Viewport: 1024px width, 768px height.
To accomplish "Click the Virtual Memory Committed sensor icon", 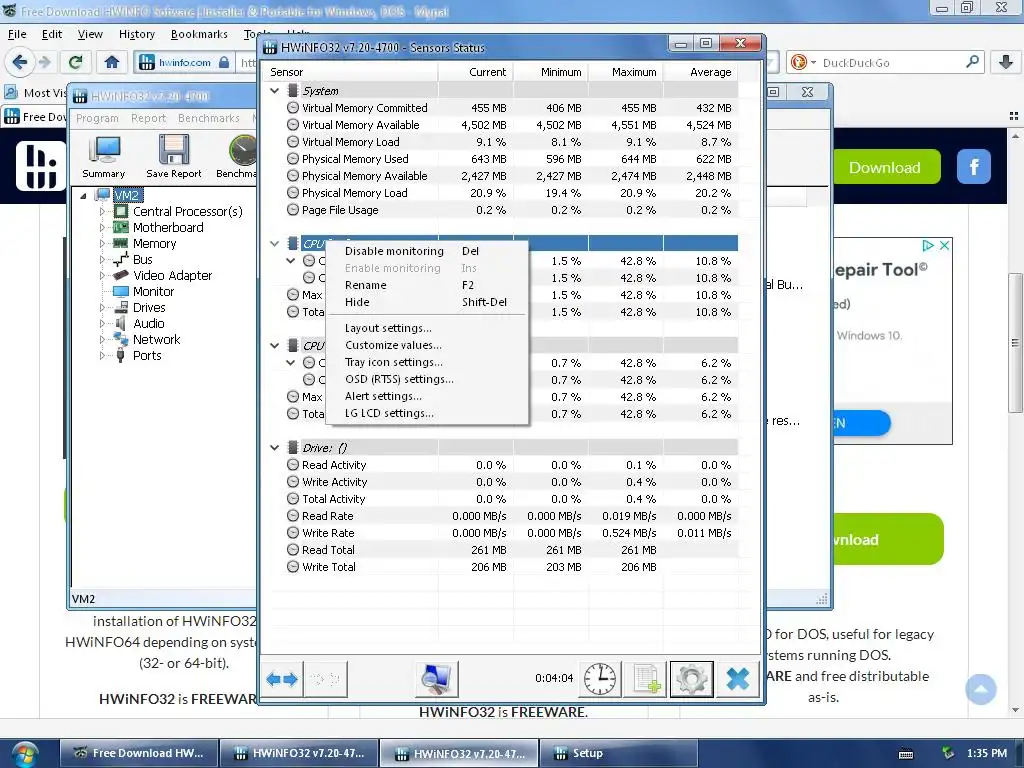I will (293, 108).
